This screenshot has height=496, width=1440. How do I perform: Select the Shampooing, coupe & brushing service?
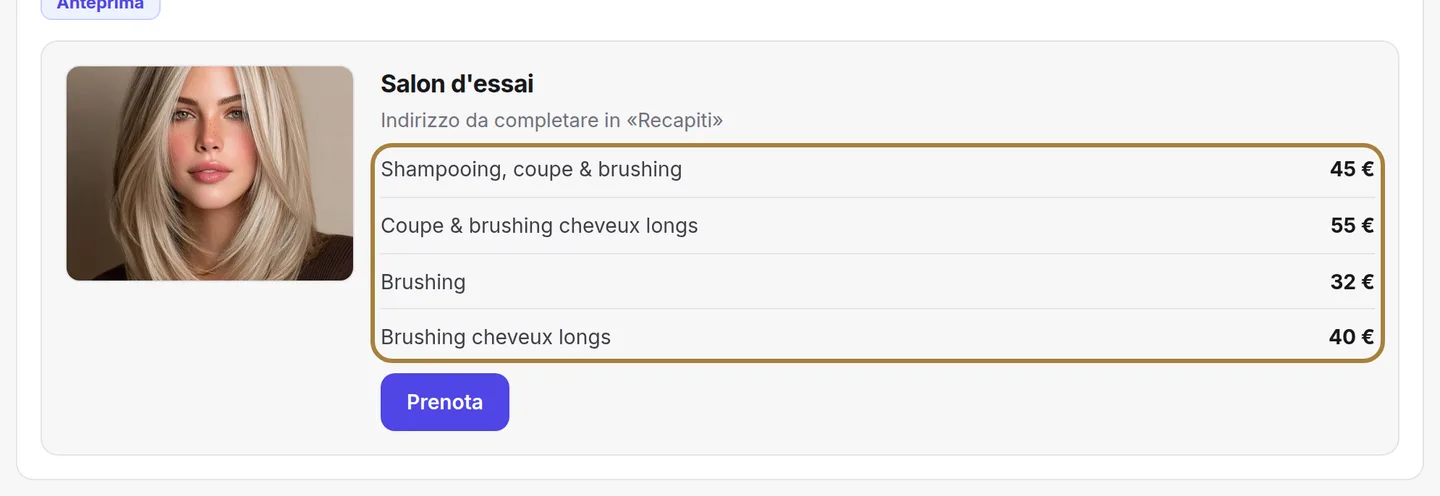point(878,170)
